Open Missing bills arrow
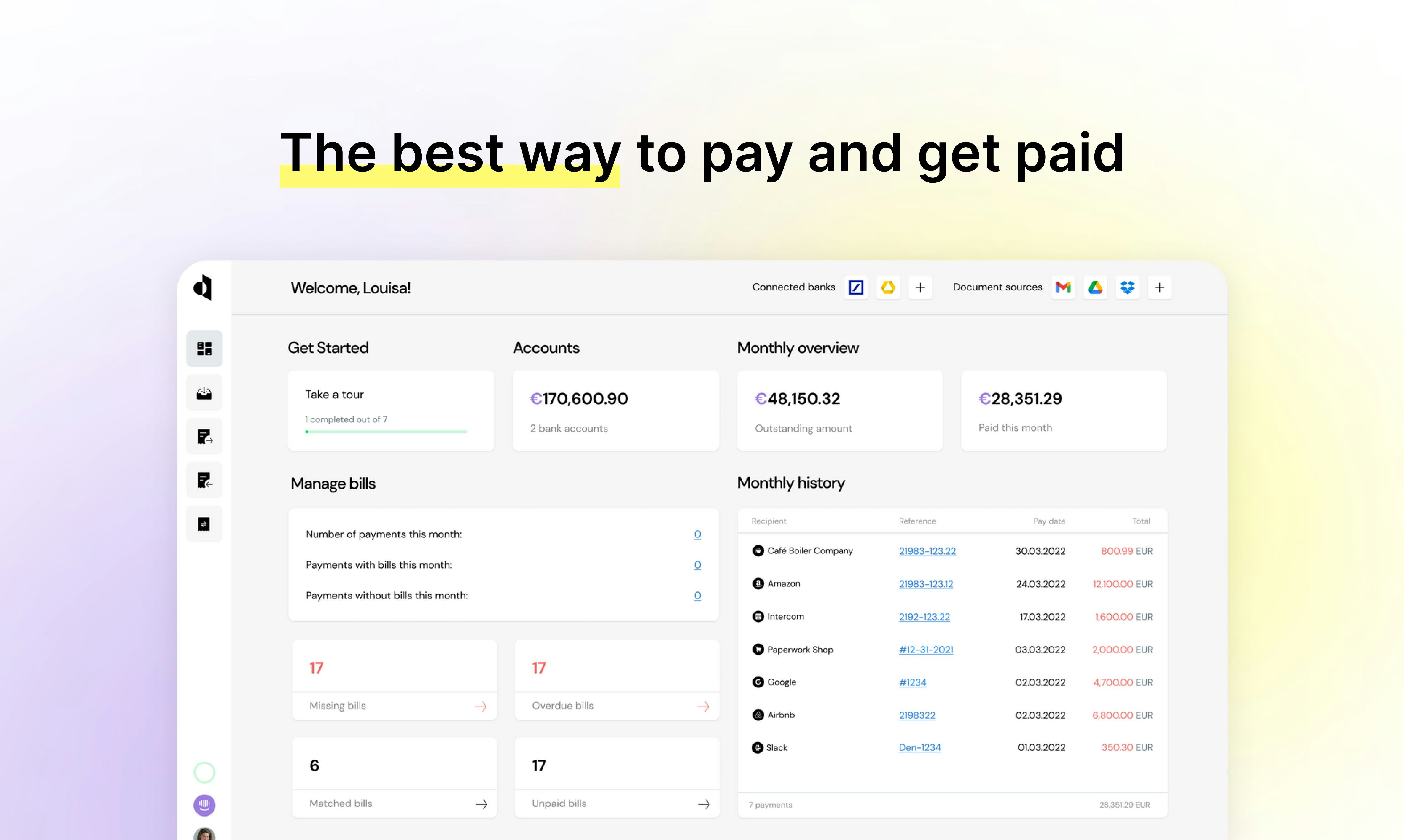This screenshot has height=840, width=1404. 481,706
